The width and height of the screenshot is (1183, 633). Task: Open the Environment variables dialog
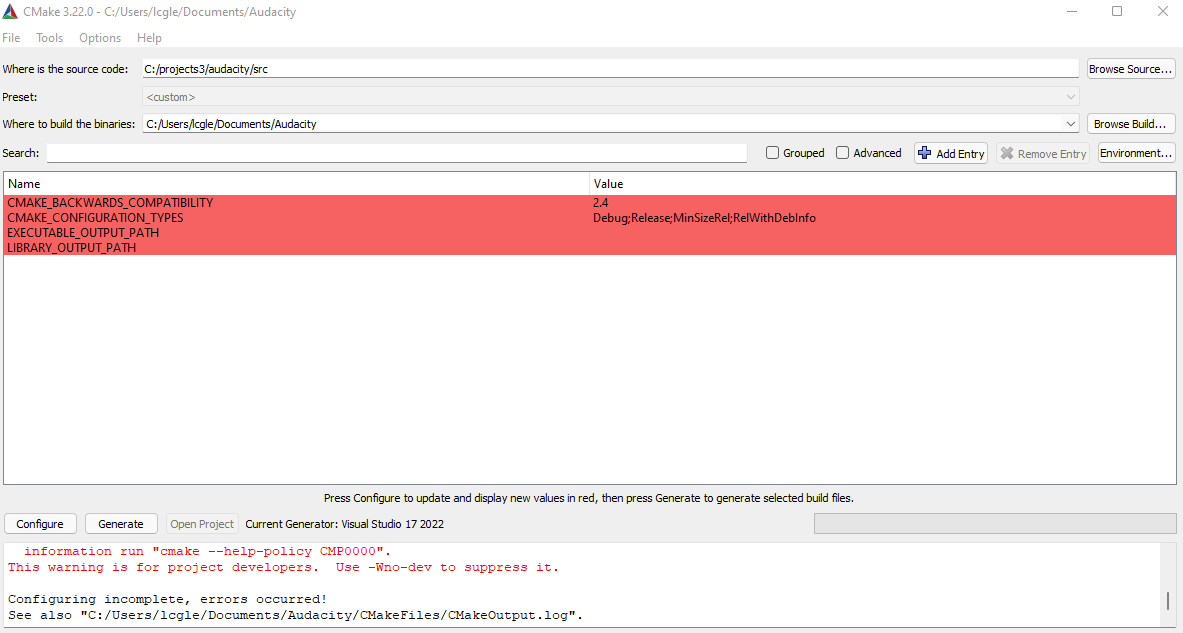tap(1135, 152)
